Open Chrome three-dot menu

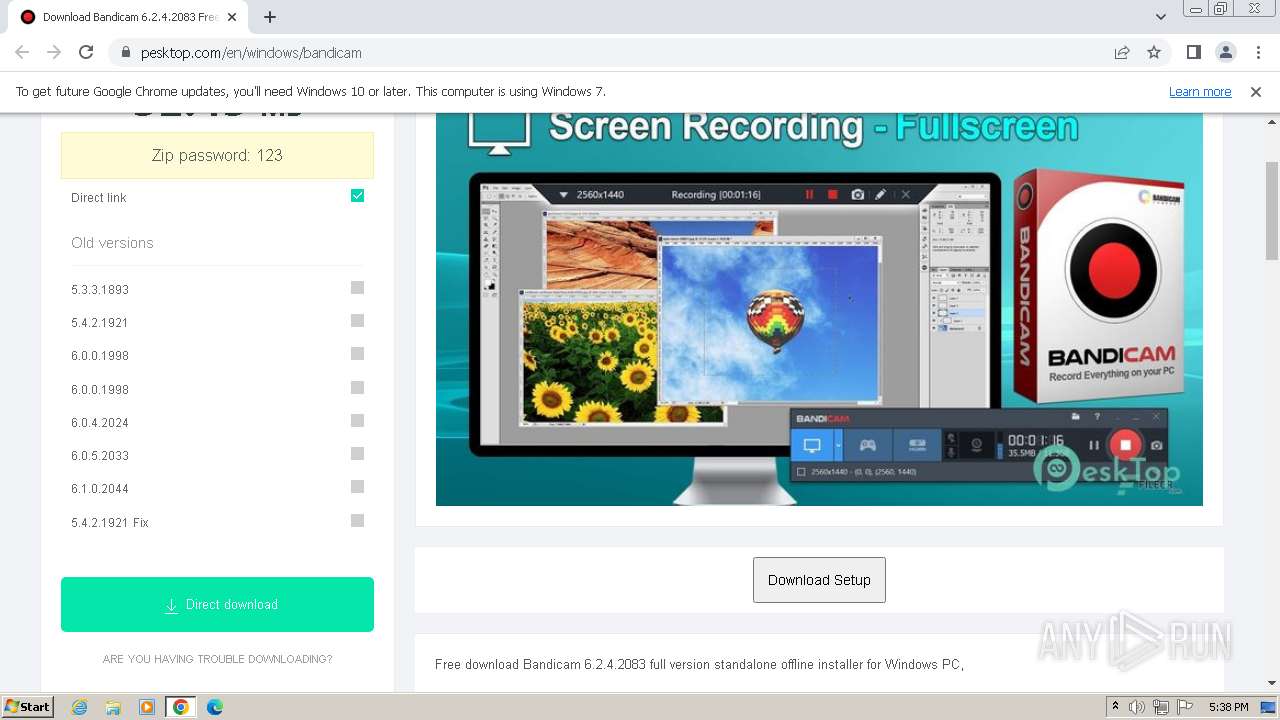(1258, 52)
